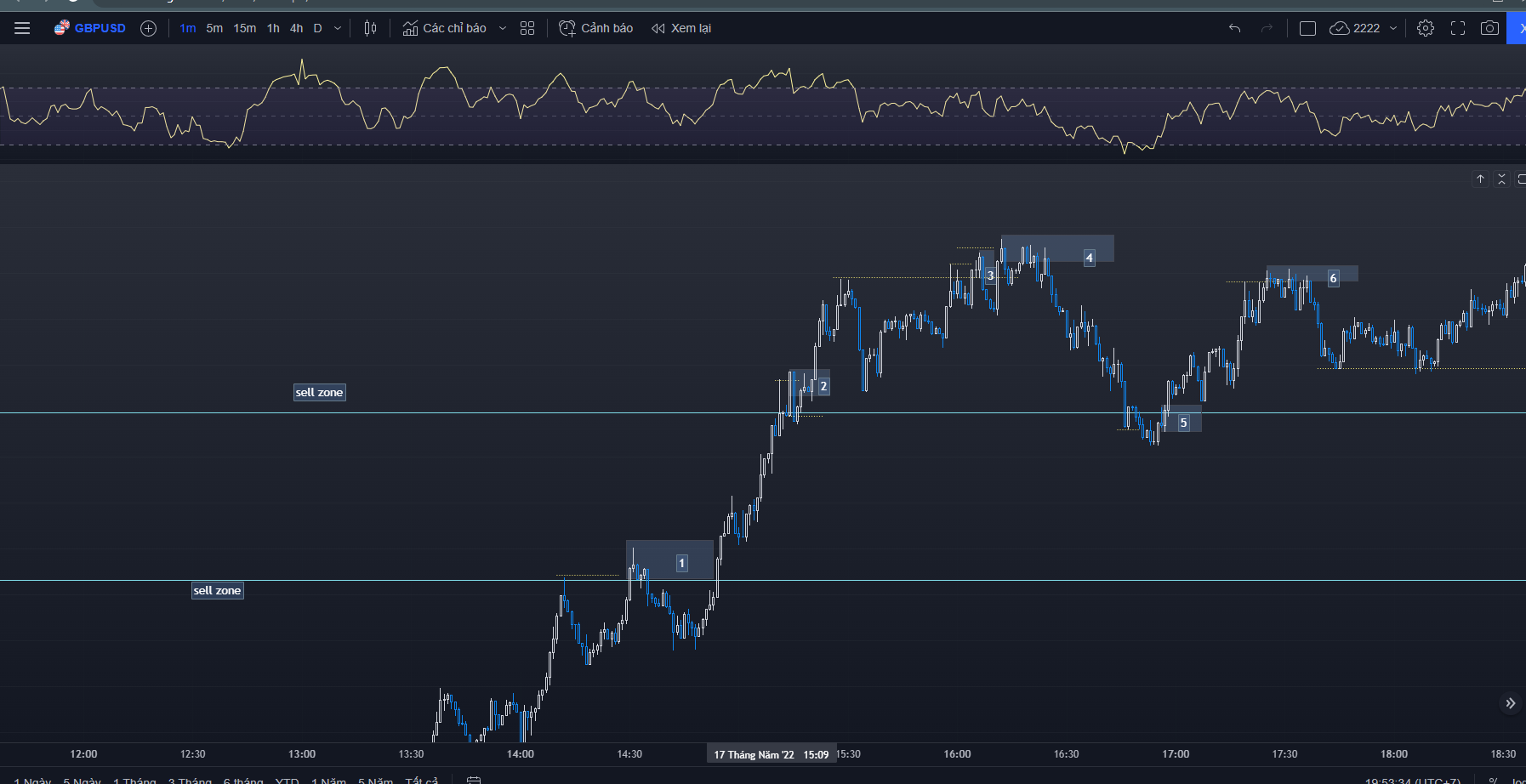This screenshot has width=1526, height=784.
Task: Click the 16:00 time axis label
Action: [x=957, y=754]
